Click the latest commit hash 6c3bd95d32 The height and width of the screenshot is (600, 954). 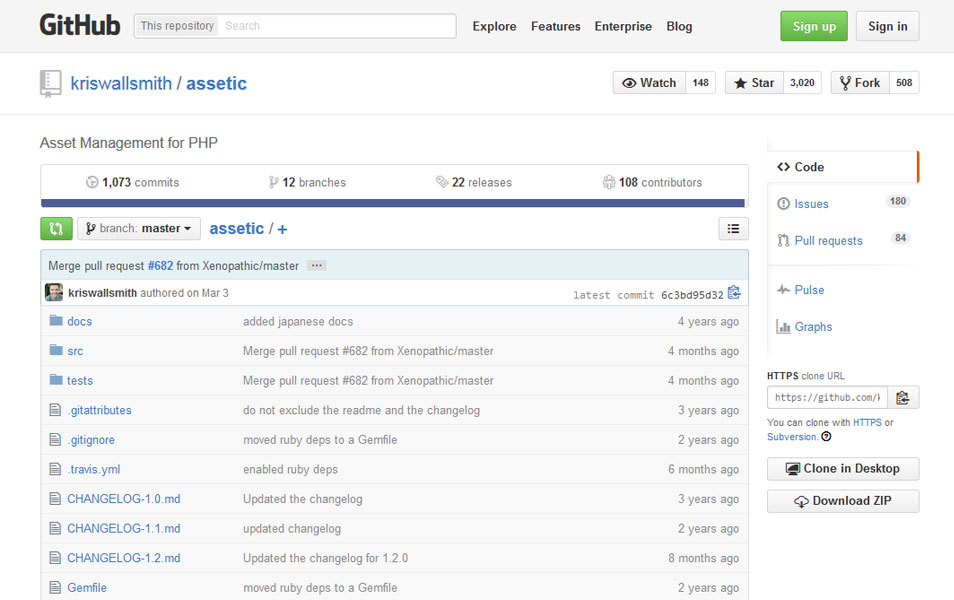click(x=692, y=295)
